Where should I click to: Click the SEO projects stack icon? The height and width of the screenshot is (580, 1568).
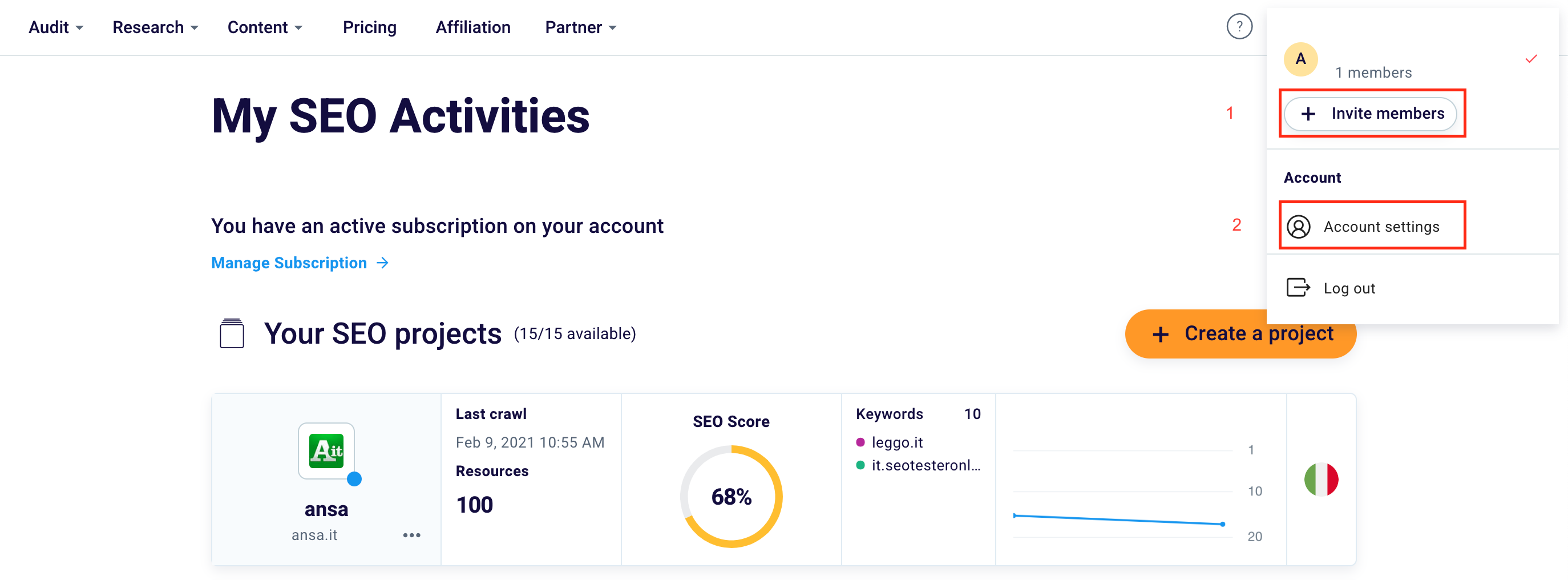231,333
